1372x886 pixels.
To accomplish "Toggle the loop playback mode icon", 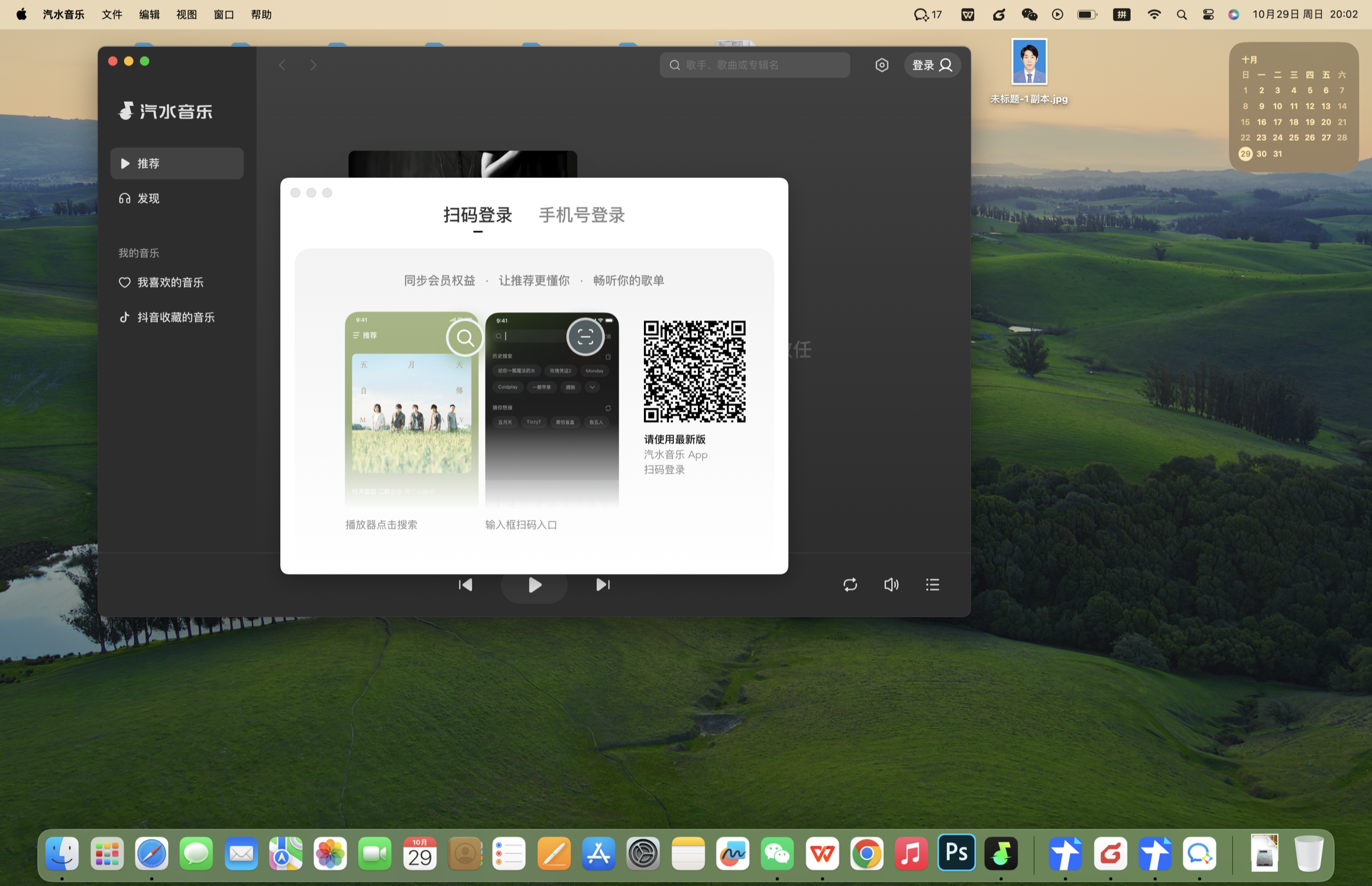I will pyautogui.click(x=850, y=585).
